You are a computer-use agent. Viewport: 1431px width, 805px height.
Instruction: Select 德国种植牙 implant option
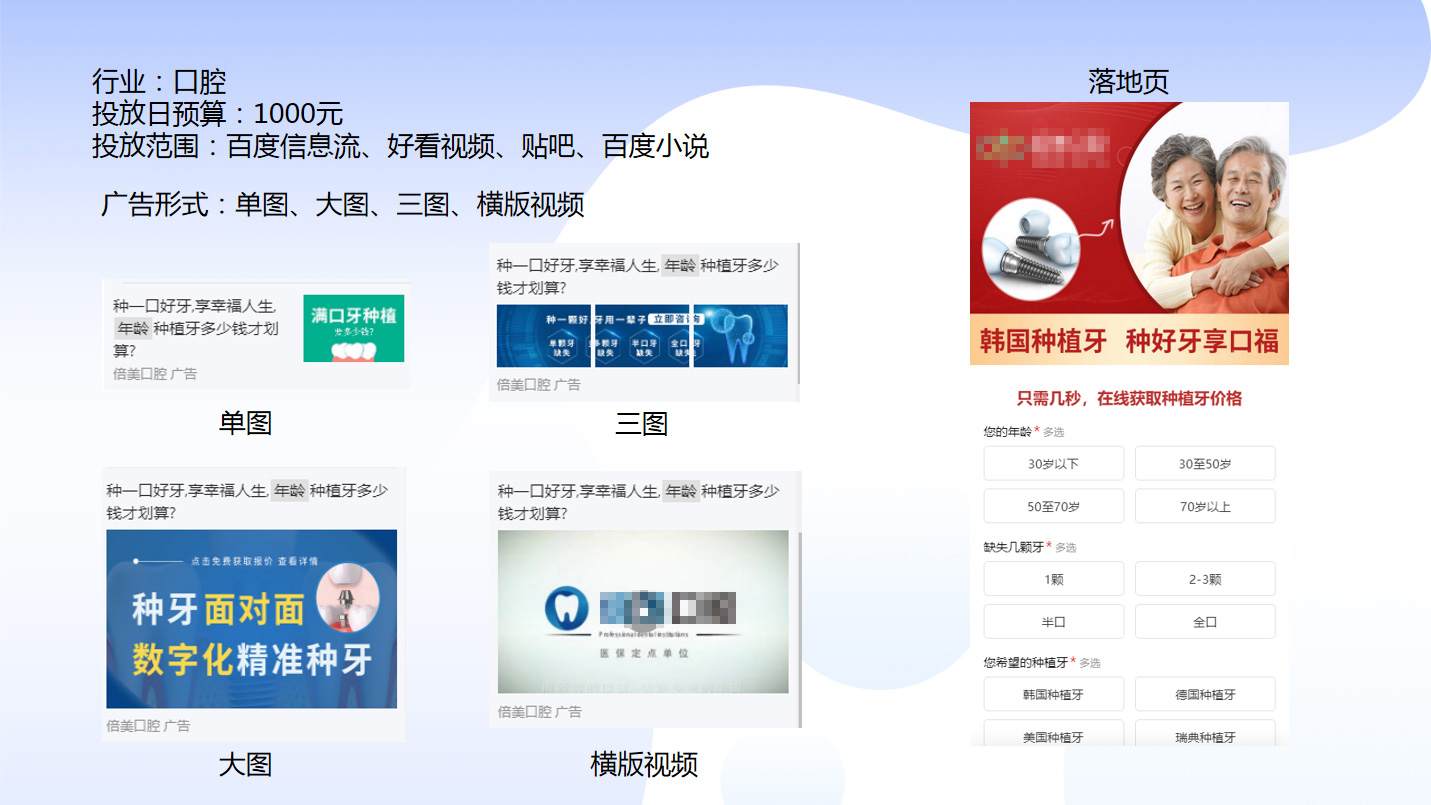point(1205,694)
